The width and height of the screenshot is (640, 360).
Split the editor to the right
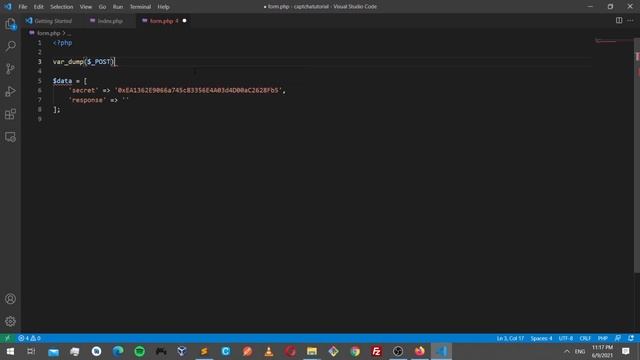click(x=619, y=20)
